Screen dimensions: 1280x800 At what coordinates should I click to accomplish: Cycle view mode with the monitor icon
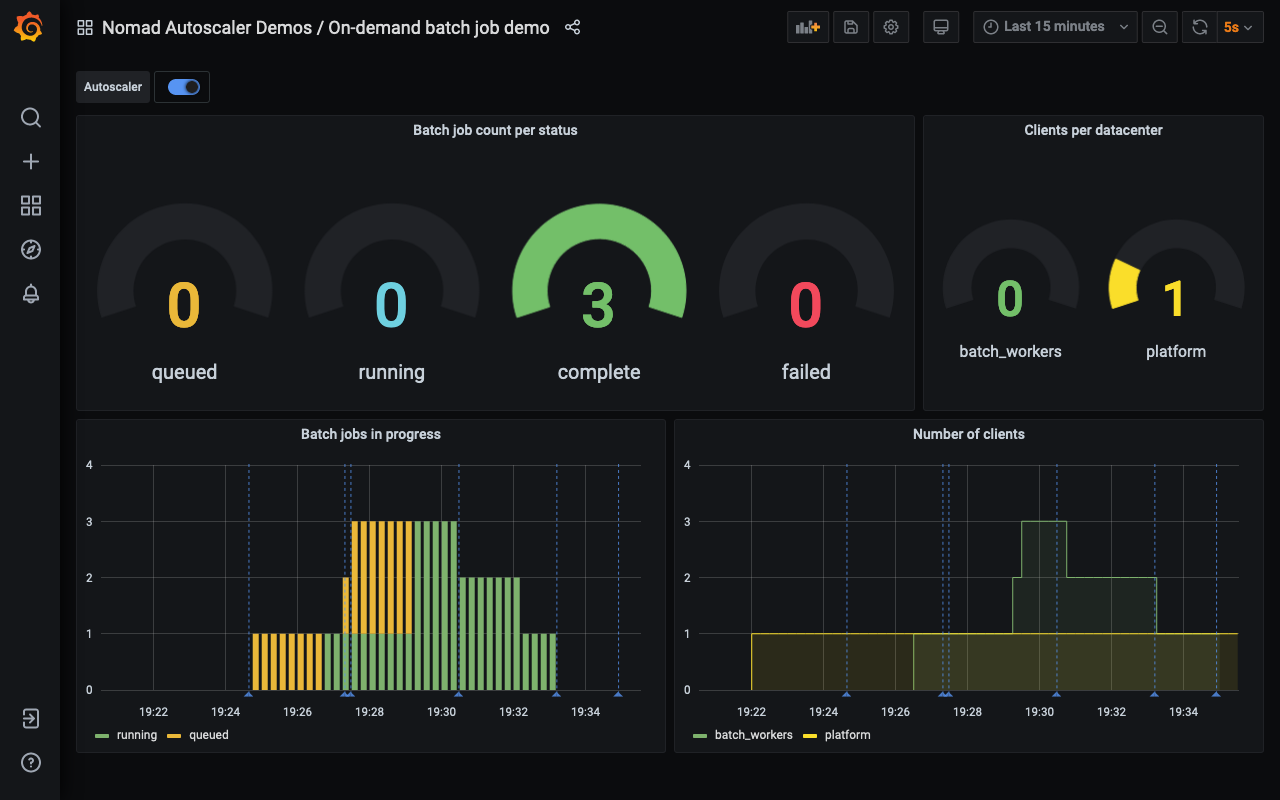click(940, 27)
